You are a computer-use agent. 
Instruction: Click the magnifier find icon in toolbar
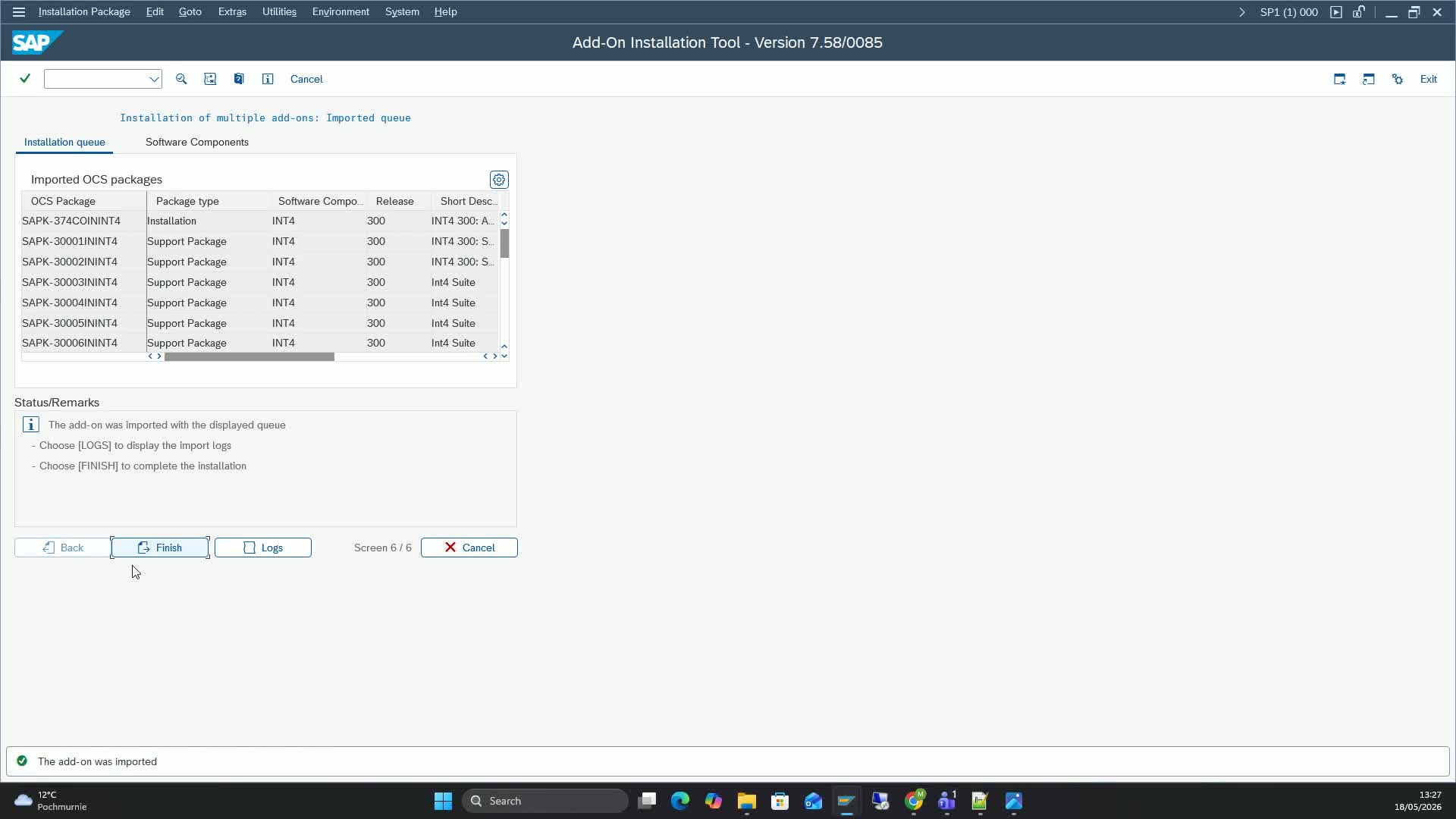click(181, 79)
